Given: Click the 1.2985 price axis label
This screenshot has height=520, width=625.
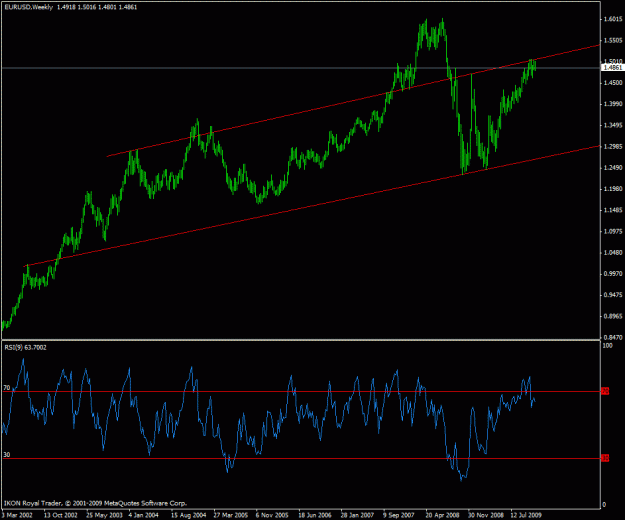Looking at the screenshot, I should pos(613,147).
